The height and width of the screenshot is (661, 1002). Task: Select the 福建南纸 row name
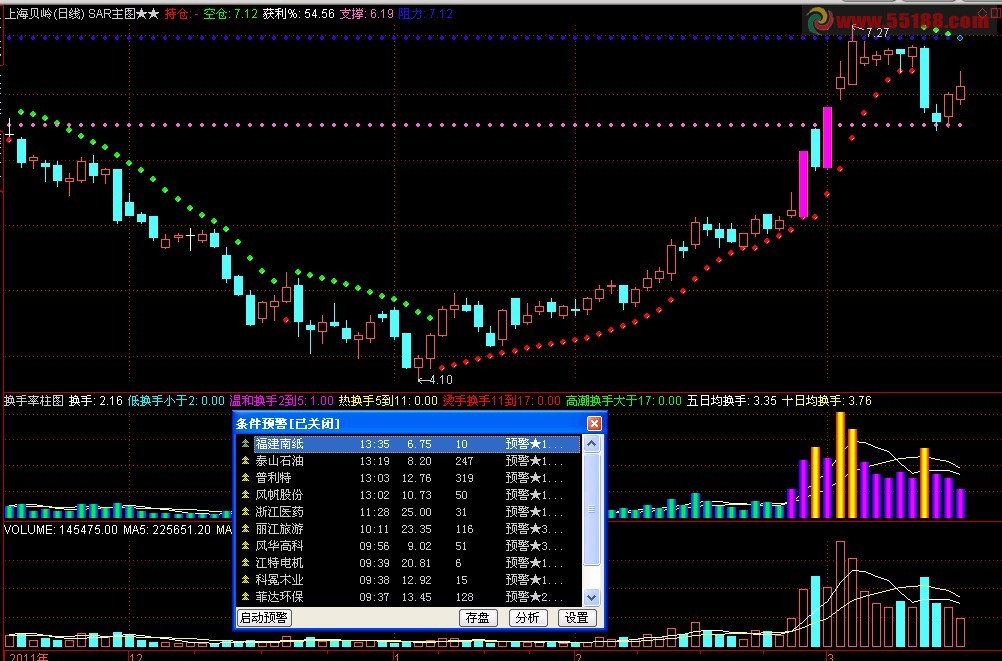pyautogui.click(x=279, y=444)
